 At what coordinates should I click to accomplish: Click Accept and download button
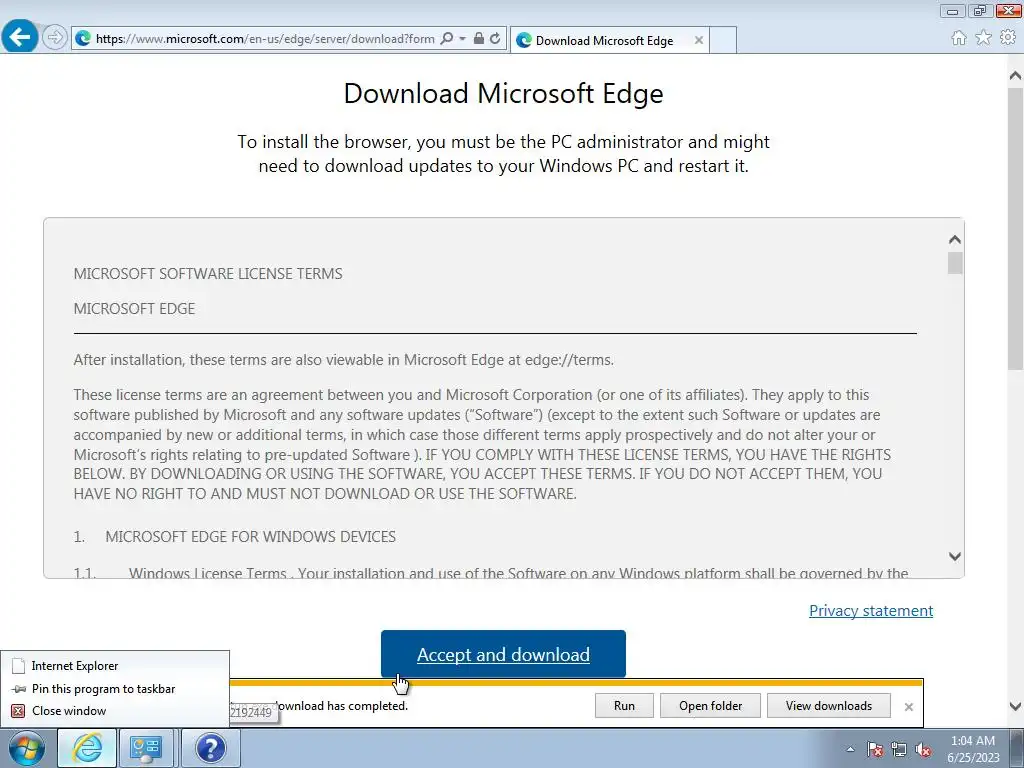coord(503,654)
